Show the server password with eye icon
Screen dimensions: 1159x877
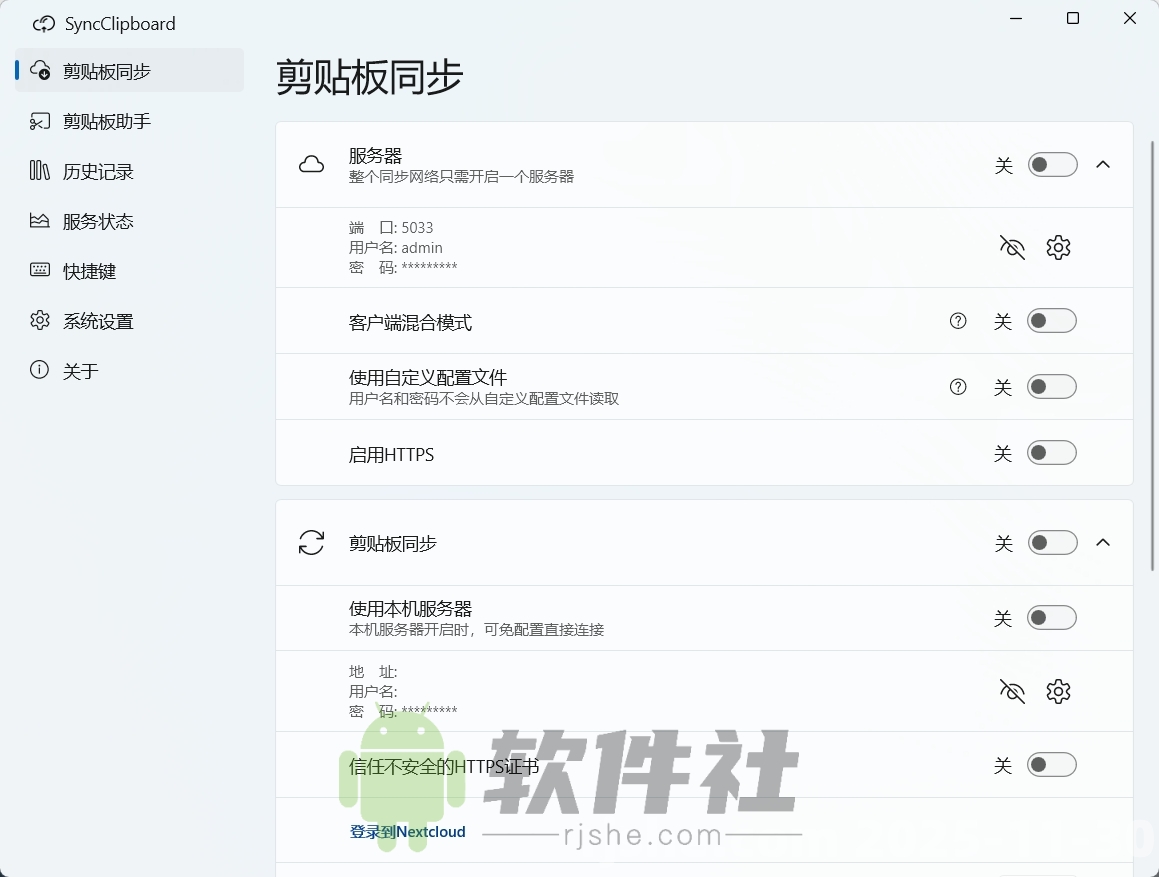(1011, 247)
